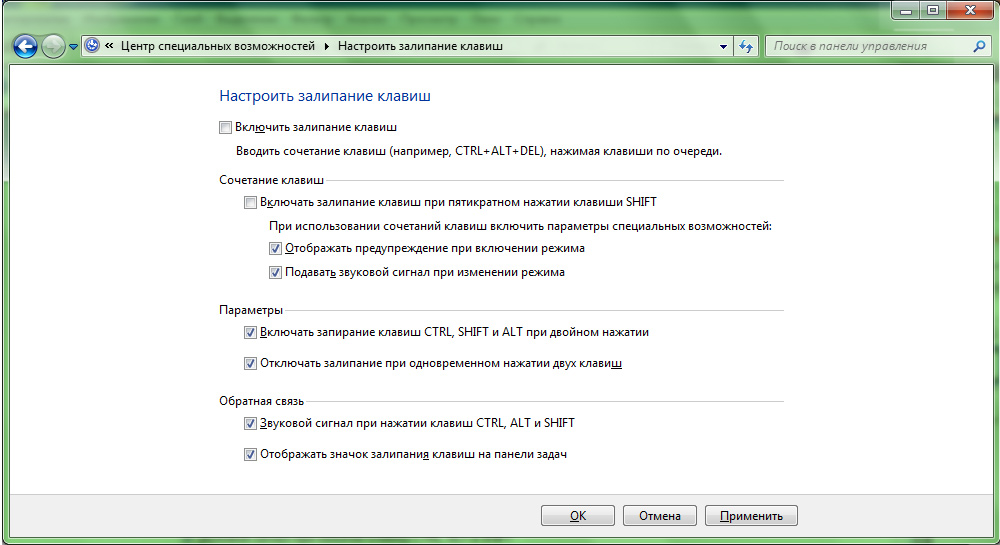Uncheck 'Отображать предупреждение при включении режима'
Screen dimensions: 1000x545
coord(275,248)
